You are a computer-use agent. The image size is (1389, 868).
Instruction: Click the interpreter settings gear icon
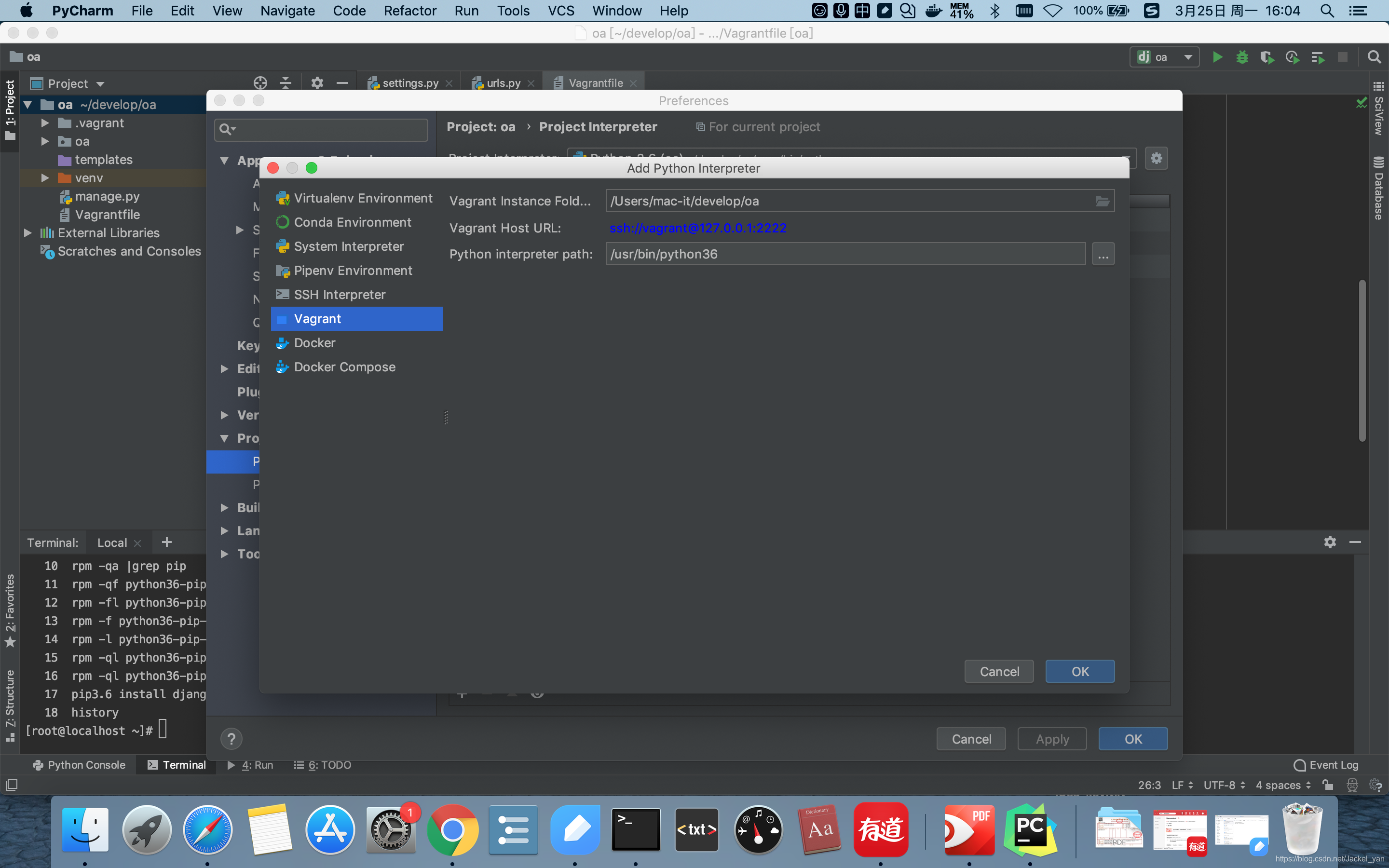[1156, 158]
